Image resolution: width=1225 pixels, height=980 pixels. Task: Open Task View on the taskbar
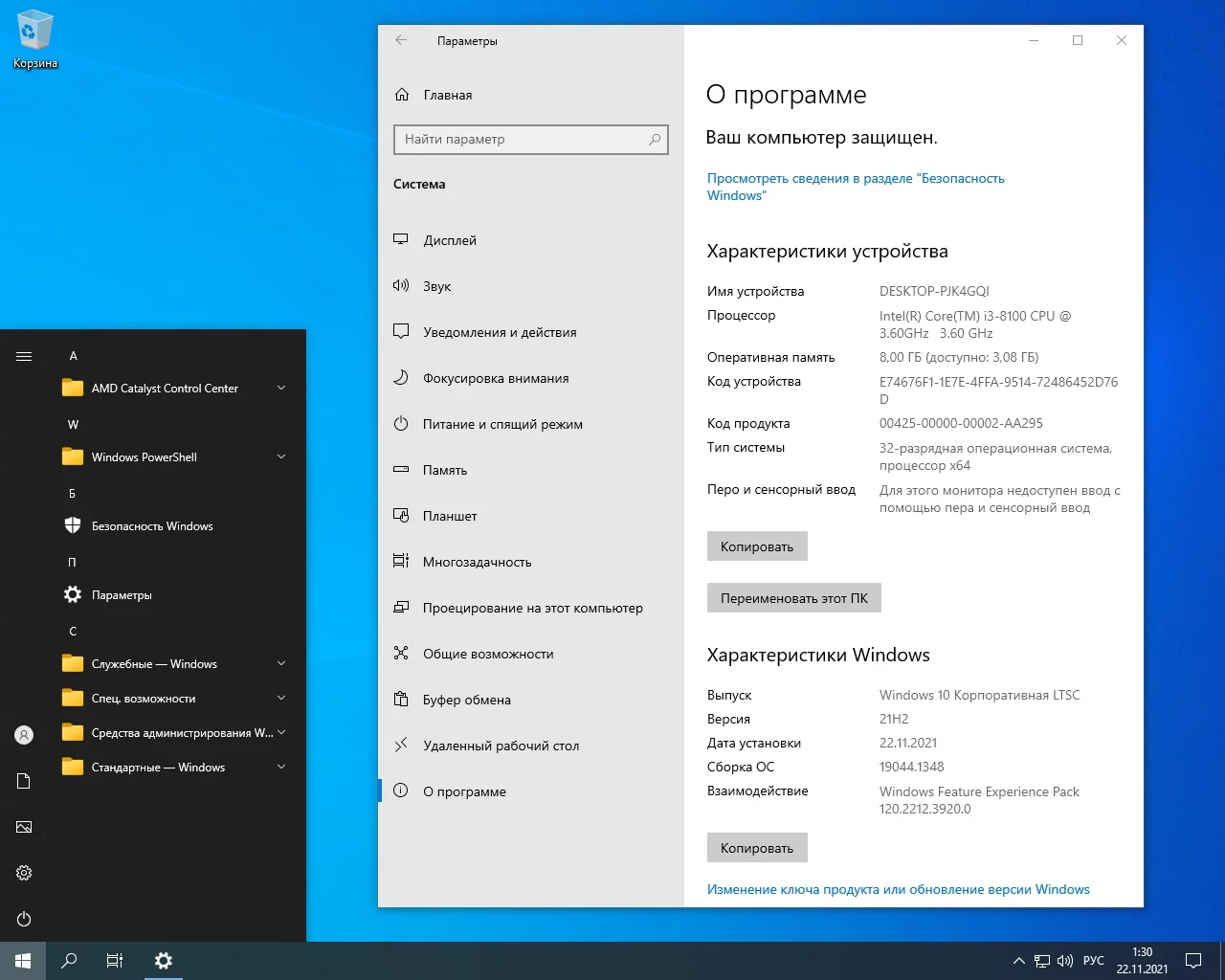115,961
